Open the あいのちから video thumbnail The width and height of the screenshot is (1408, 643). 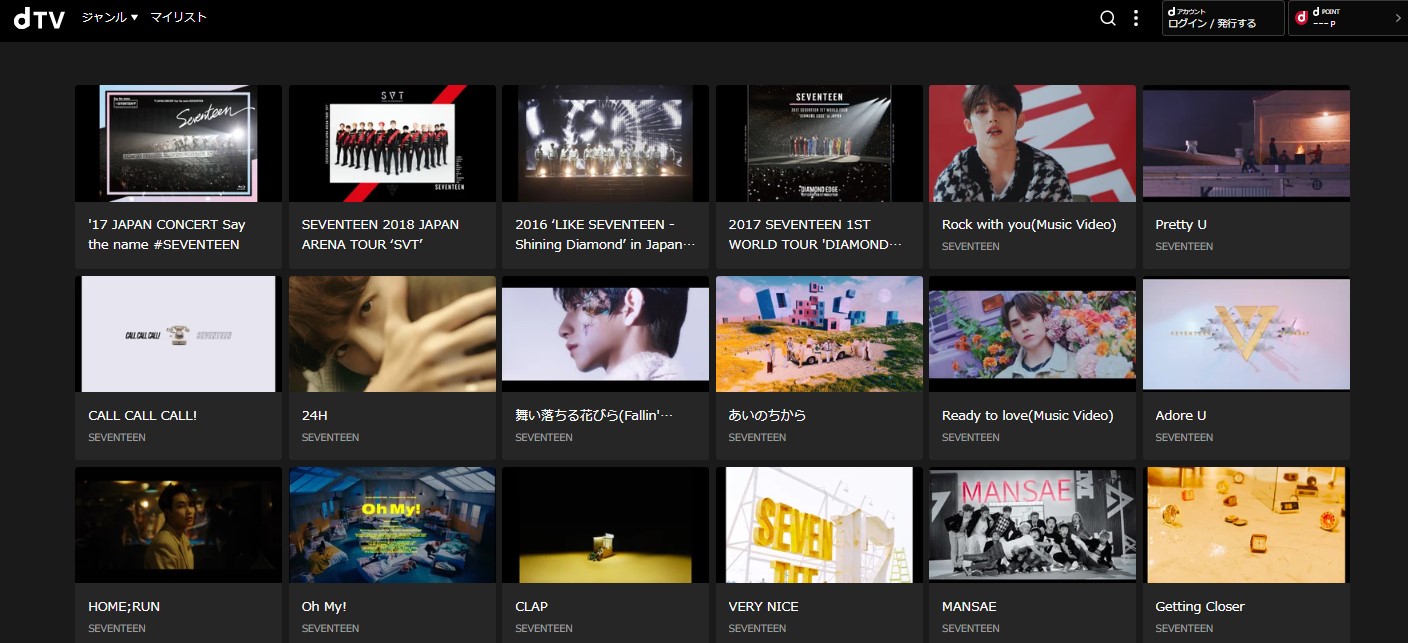tap(819, 334)
